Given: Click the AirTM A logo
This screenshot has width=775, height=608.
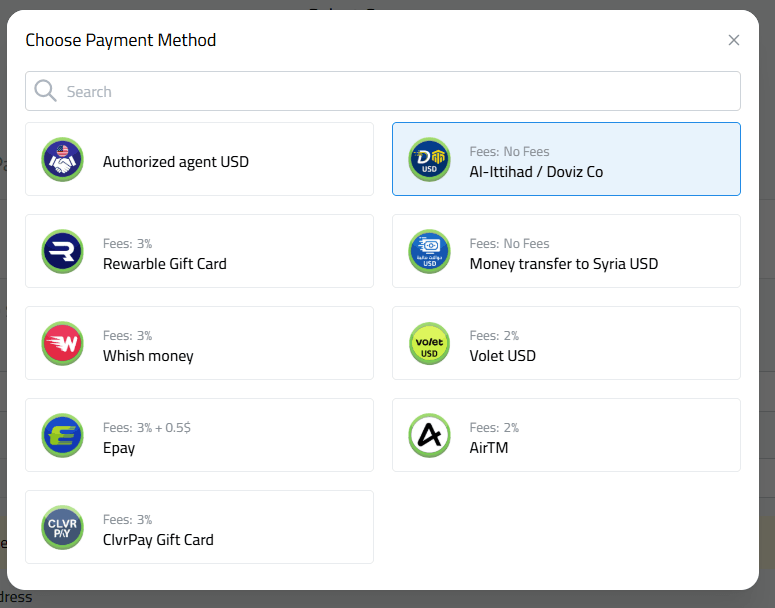Looking at the screenshot, I should (429, 435).
